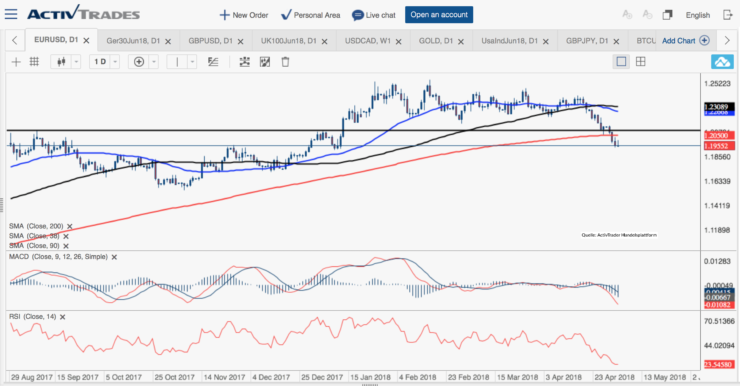
Task: Click the RSI (Close, 14) label
Action: [x=33, y=317]
